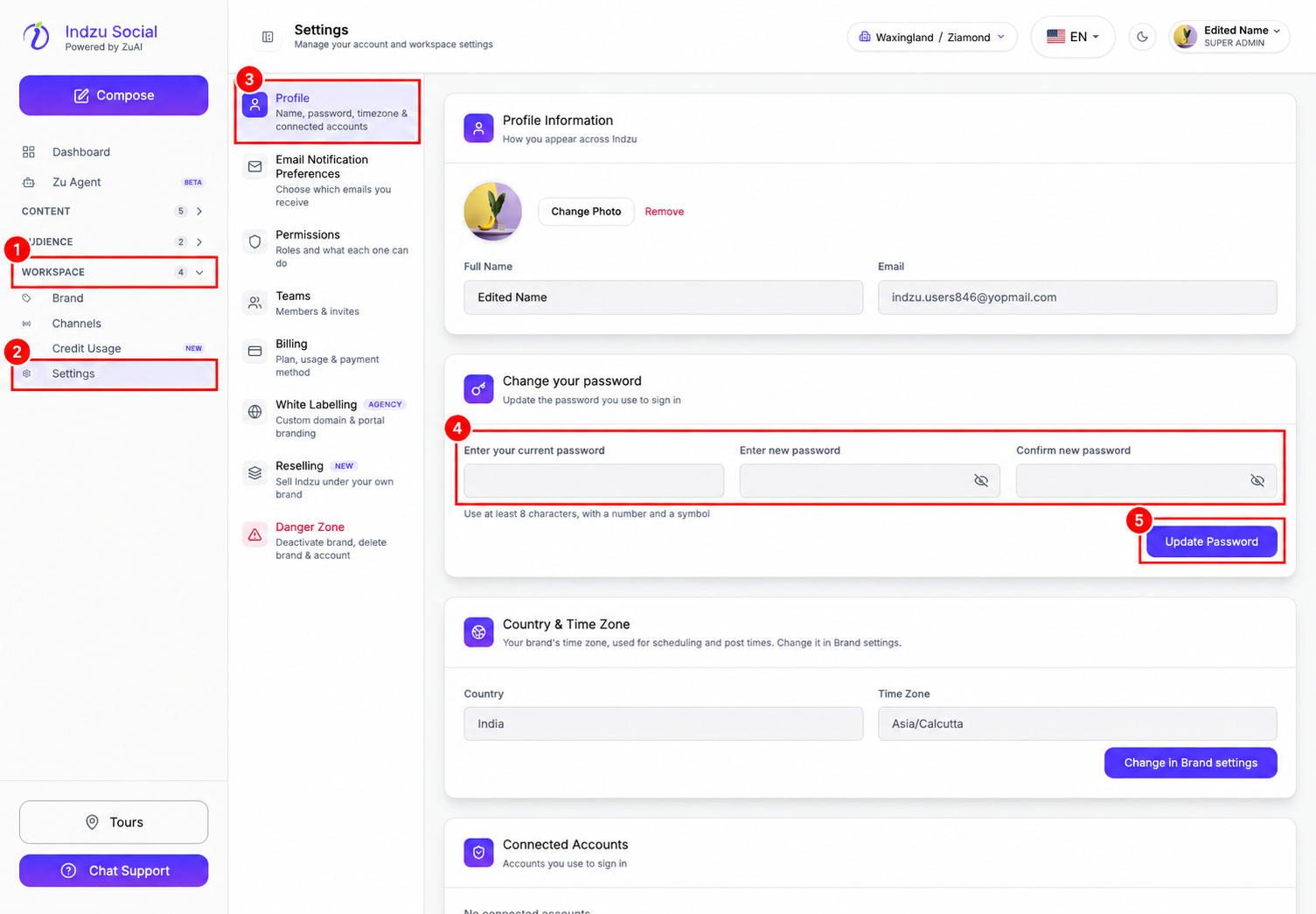
Task: Show the confirm password via eye icon
Action: 1257,481
